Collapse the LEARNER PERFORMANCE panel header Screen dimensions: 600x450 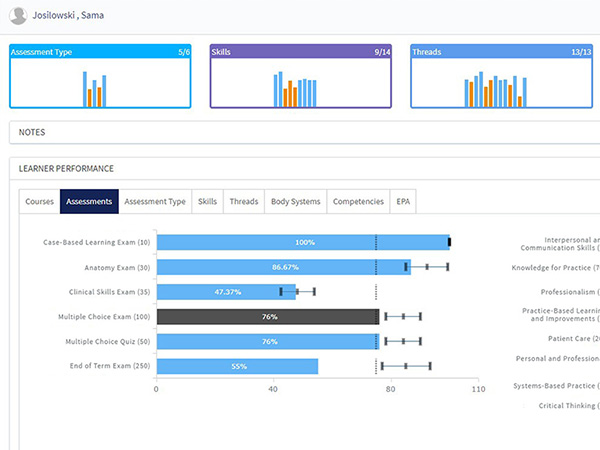coord(305,169)
